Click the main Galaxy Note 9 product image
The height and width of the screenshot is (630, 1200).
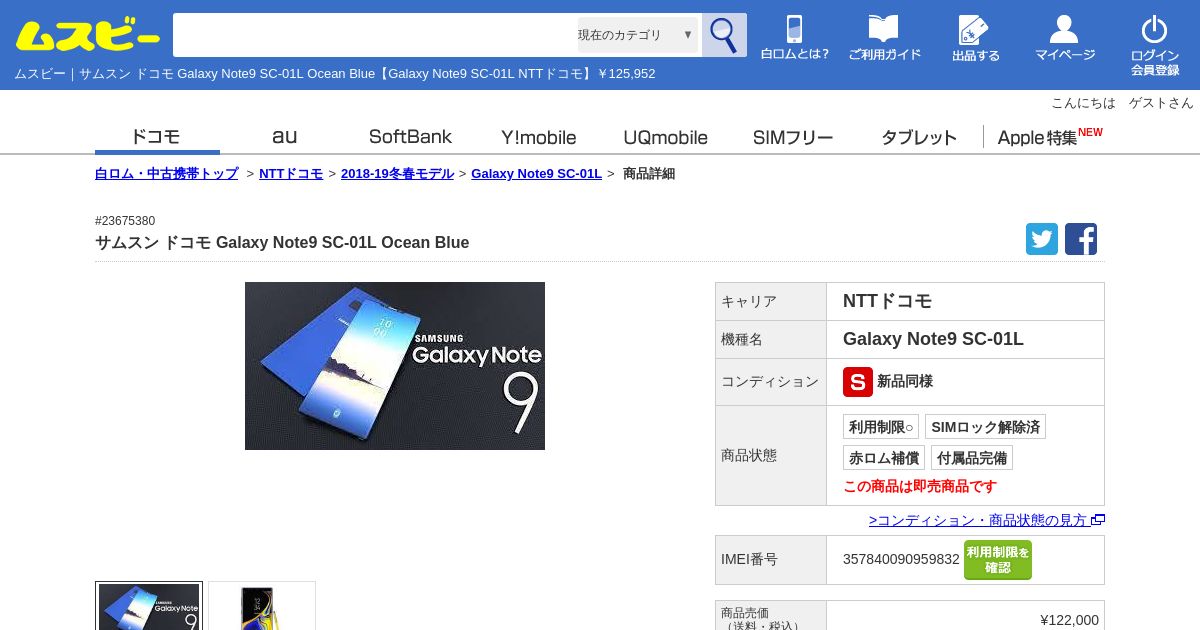395,366
